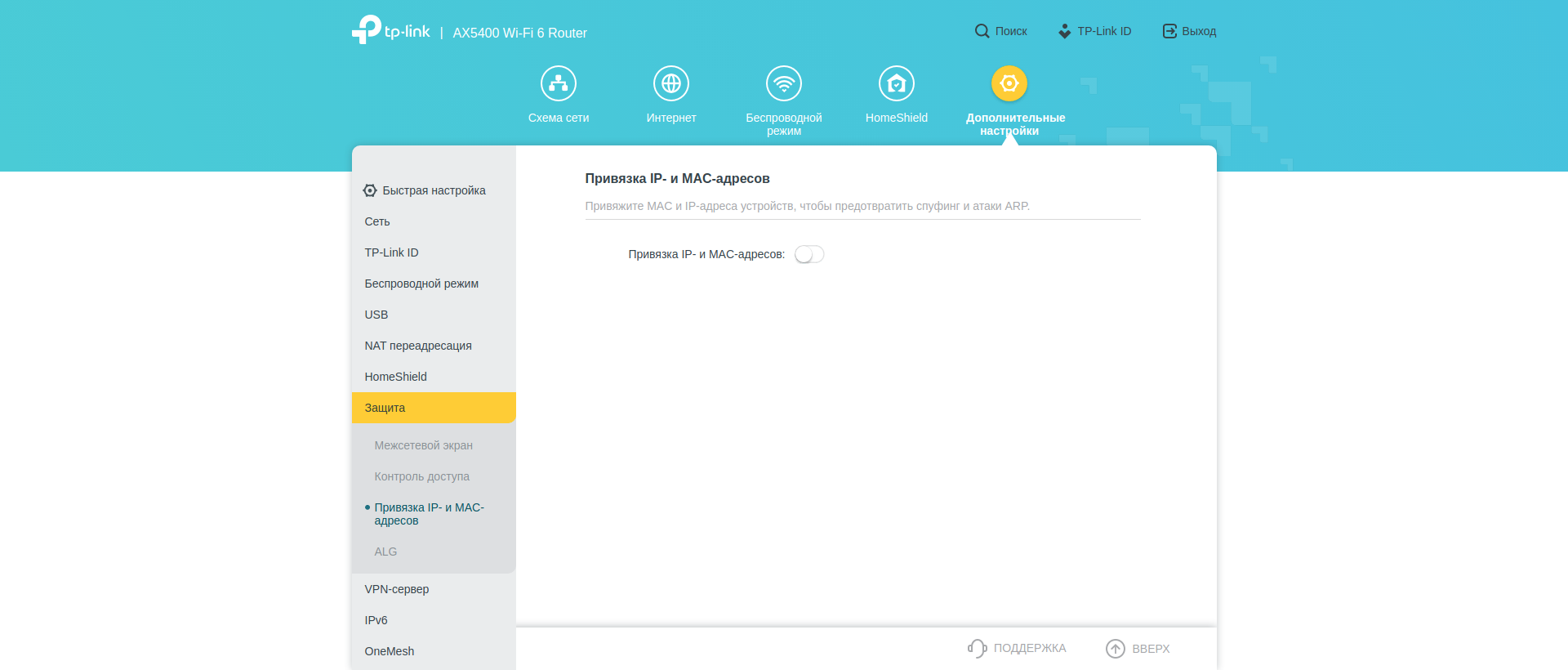
Task: Click the Дополнительные настройки gear icon
Action: pos(1009,83)
